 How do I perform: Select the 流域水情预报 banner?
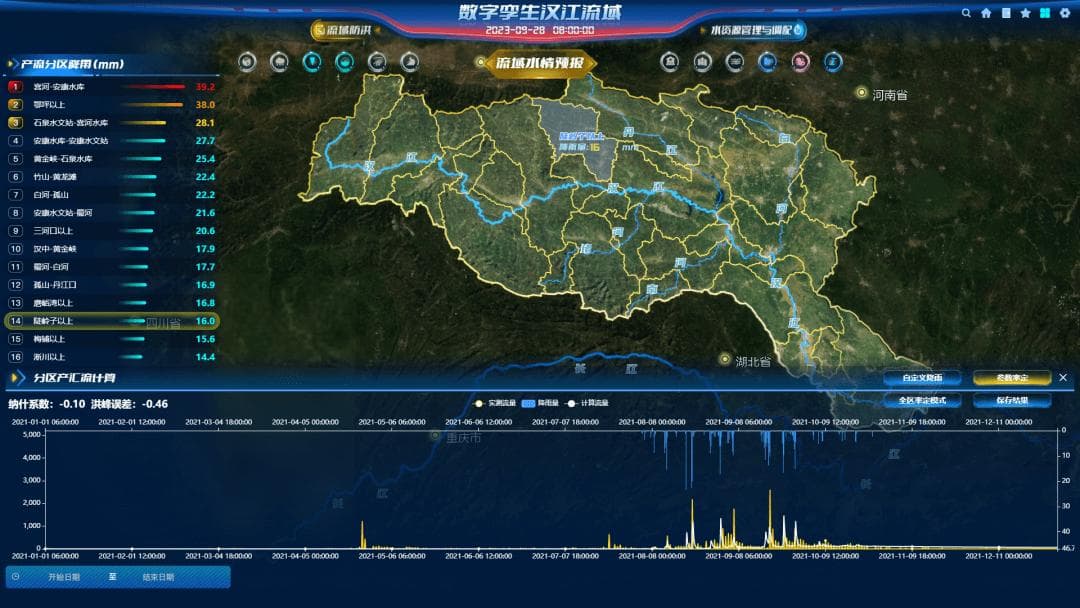pos(539,63)
